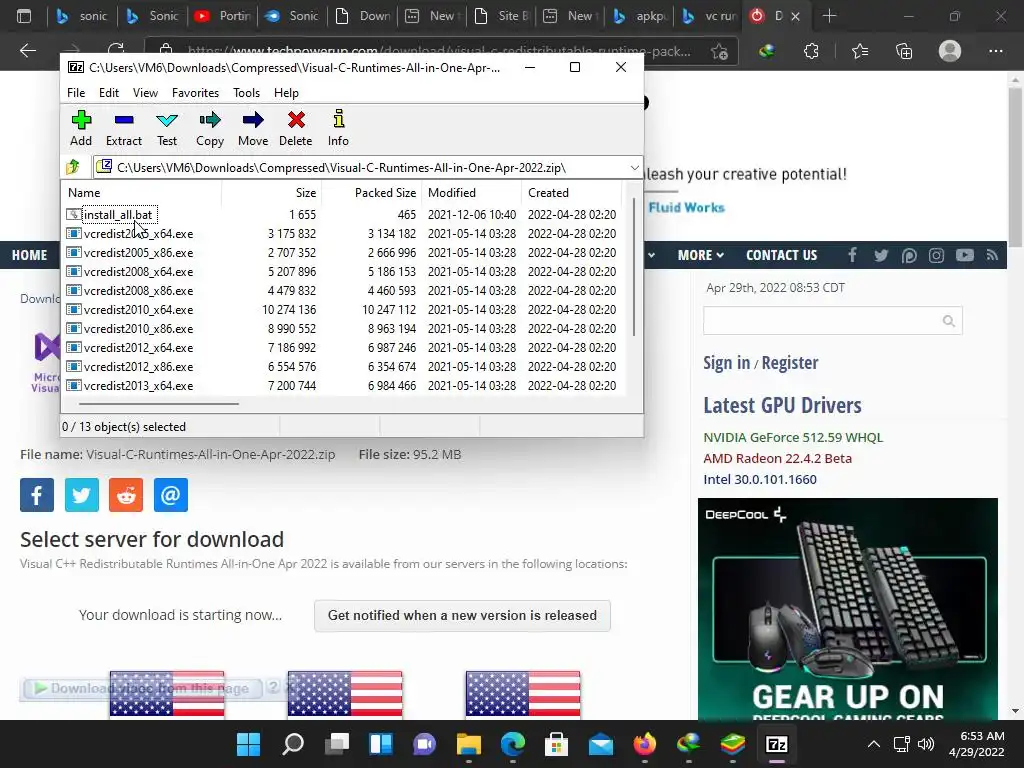Open the Register link

click(790, 362)
